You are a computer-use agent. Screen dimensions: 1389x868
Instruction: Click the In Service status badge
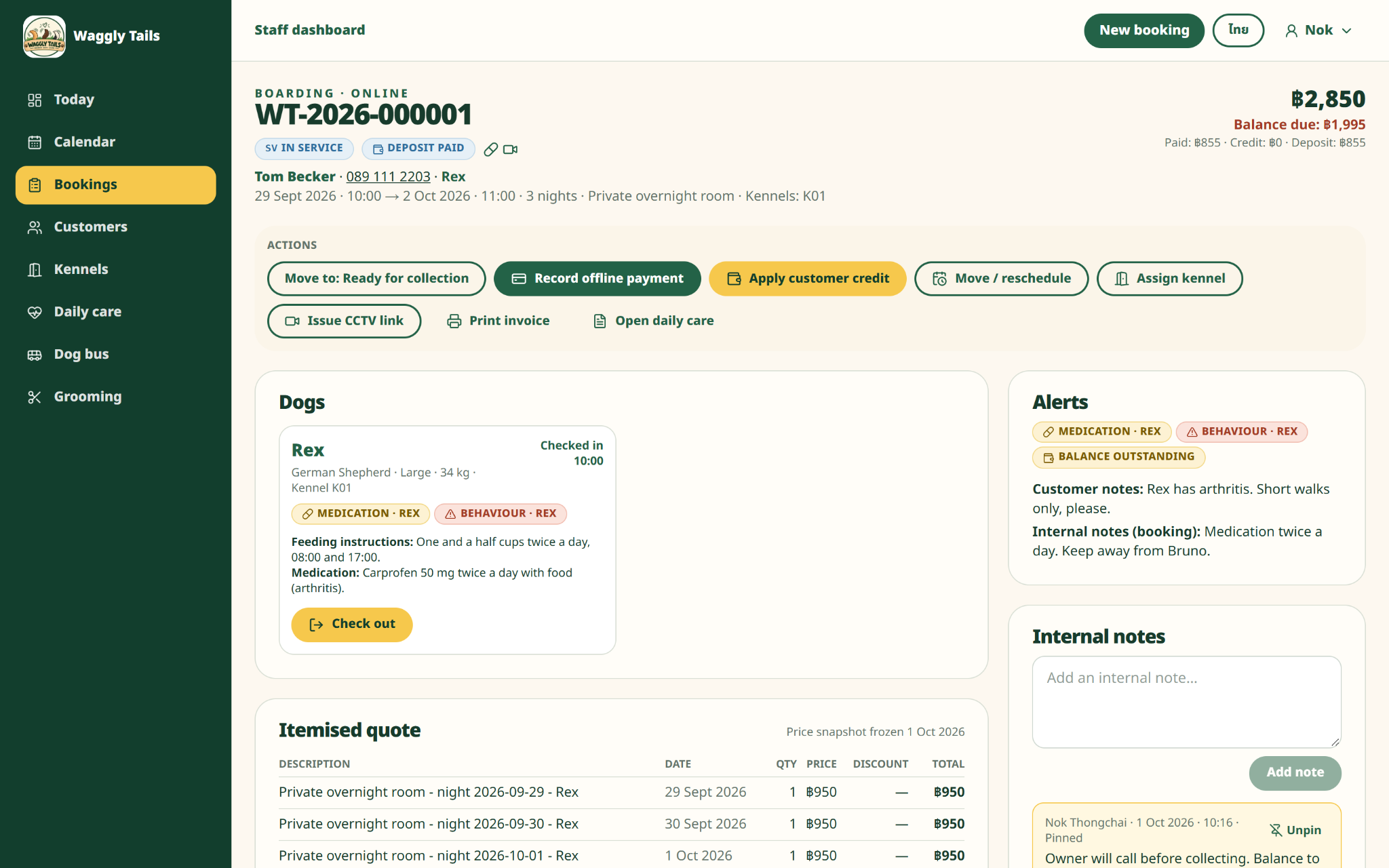[304, 149]
